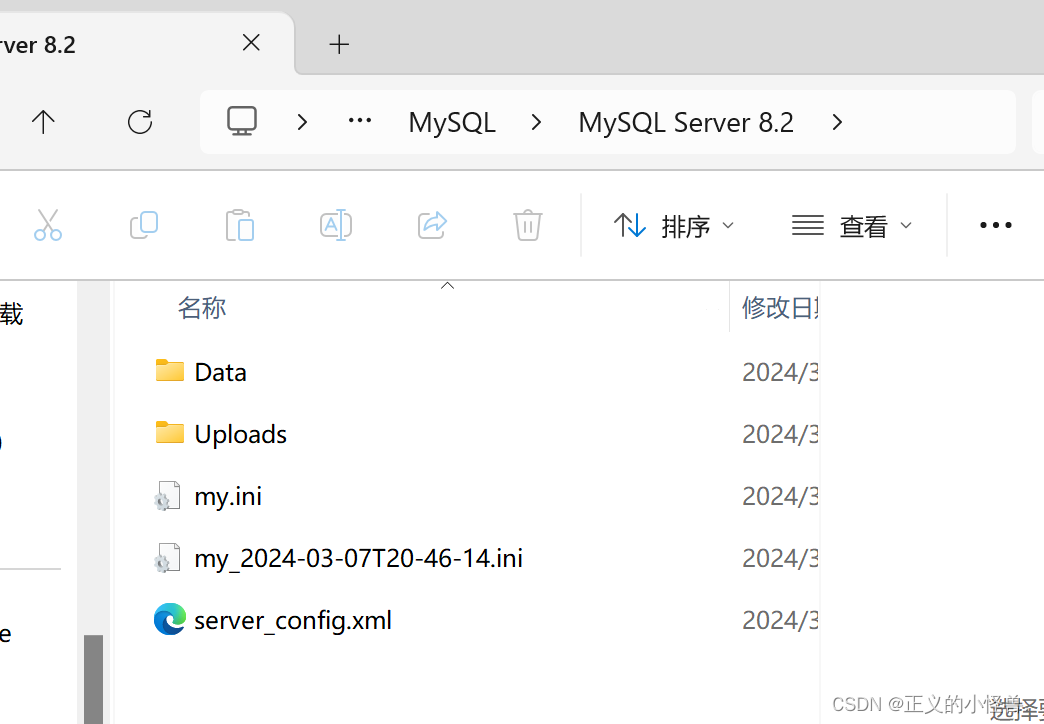Click the Rename icon

coord(336,225)
